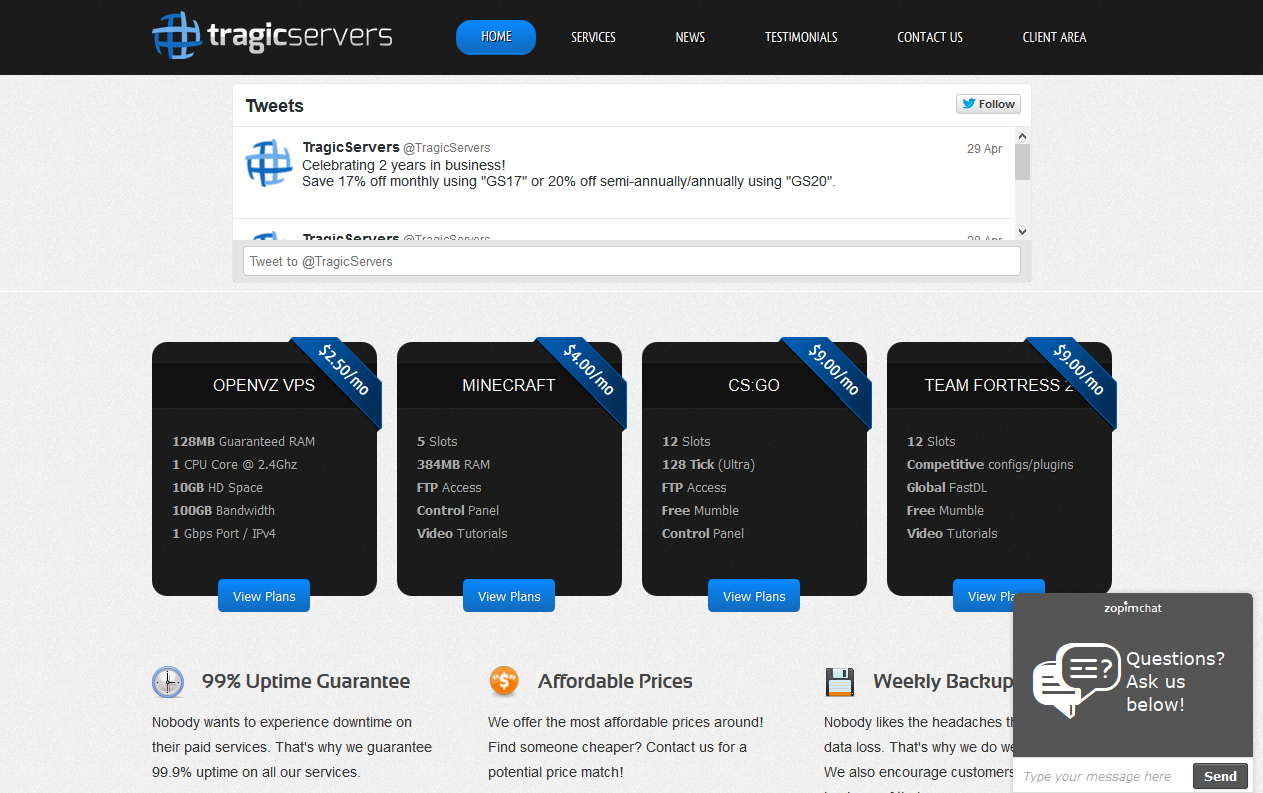1263x793 pixels.
Task: Click "100GB Bandwidth" in OpenVZ card
Action: coord(223,510)
